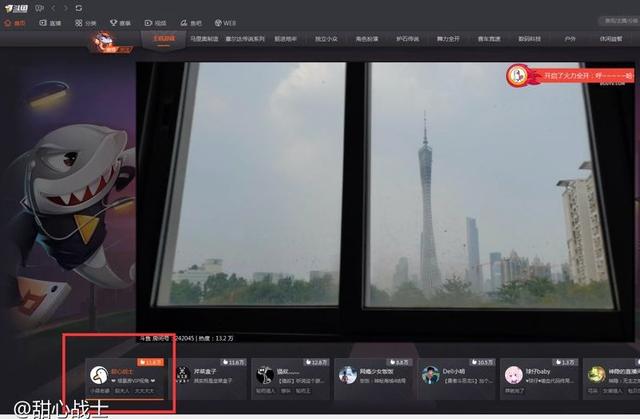Viewport: 640px width, 419px height.
Task: Switch to the 独立小众 category tab
Action: coord(326,39)
